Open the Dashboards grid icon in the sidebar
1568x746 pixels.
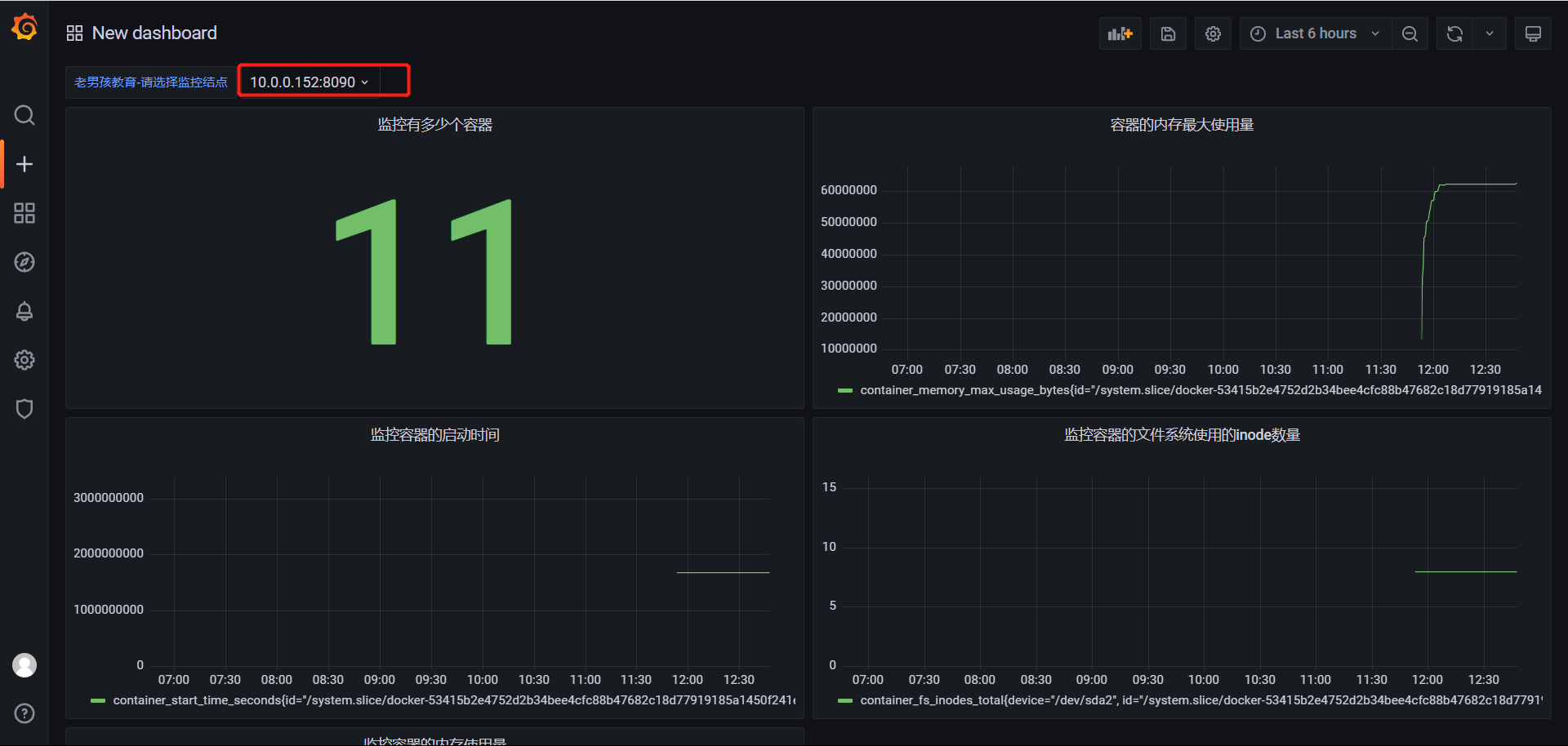coord(24,213)
